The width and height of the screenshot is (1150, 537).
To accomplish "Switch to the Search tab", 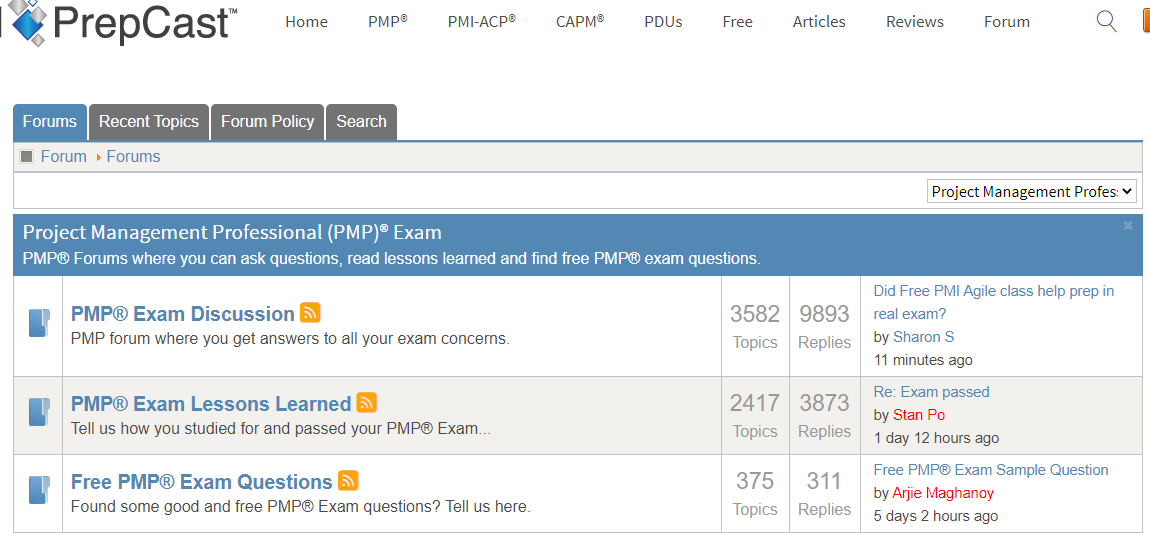I will [362, 122].
